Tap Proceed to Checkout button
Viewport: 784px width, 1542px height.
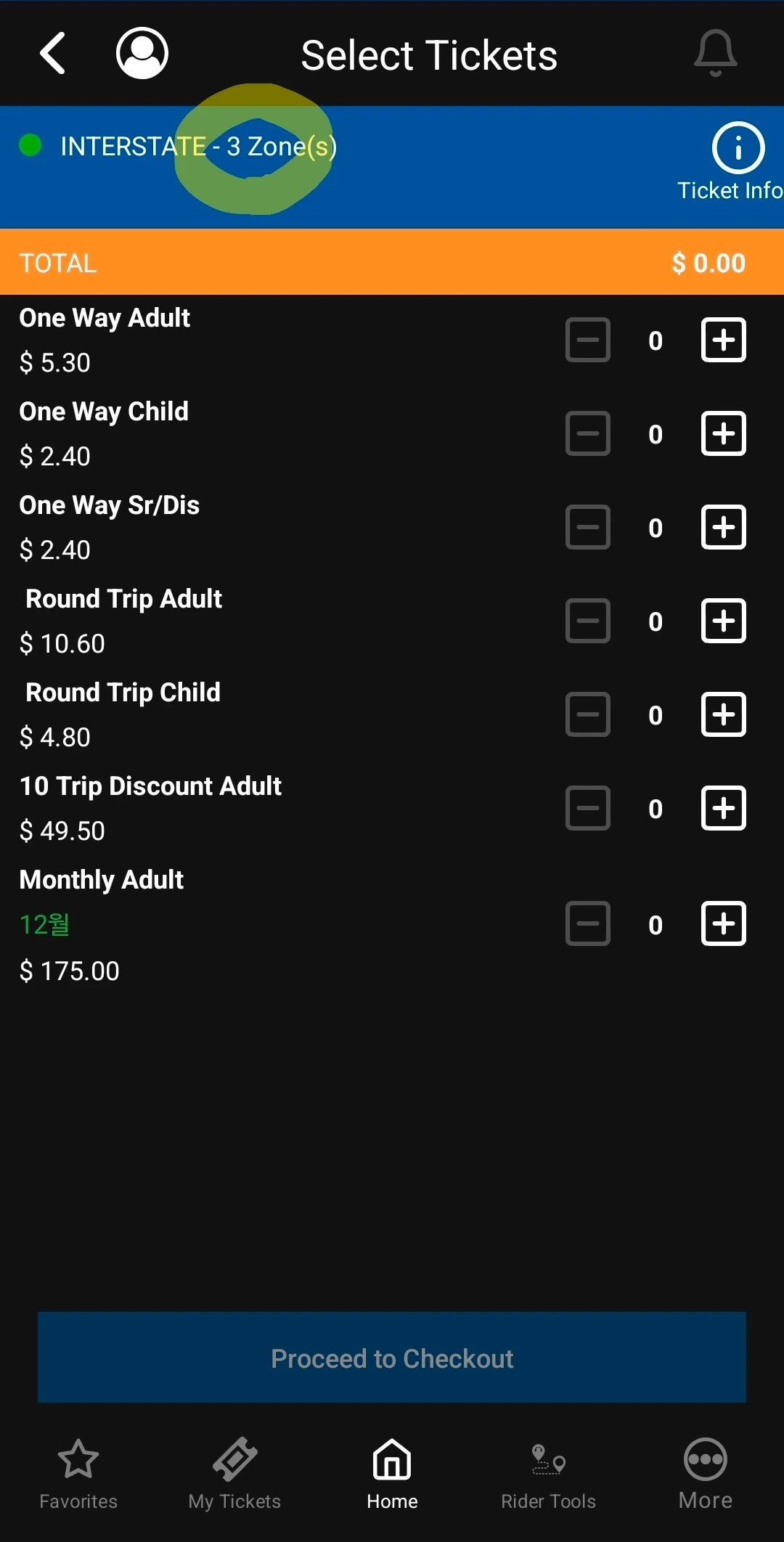pyautogui.click(x=392, y=1358)
